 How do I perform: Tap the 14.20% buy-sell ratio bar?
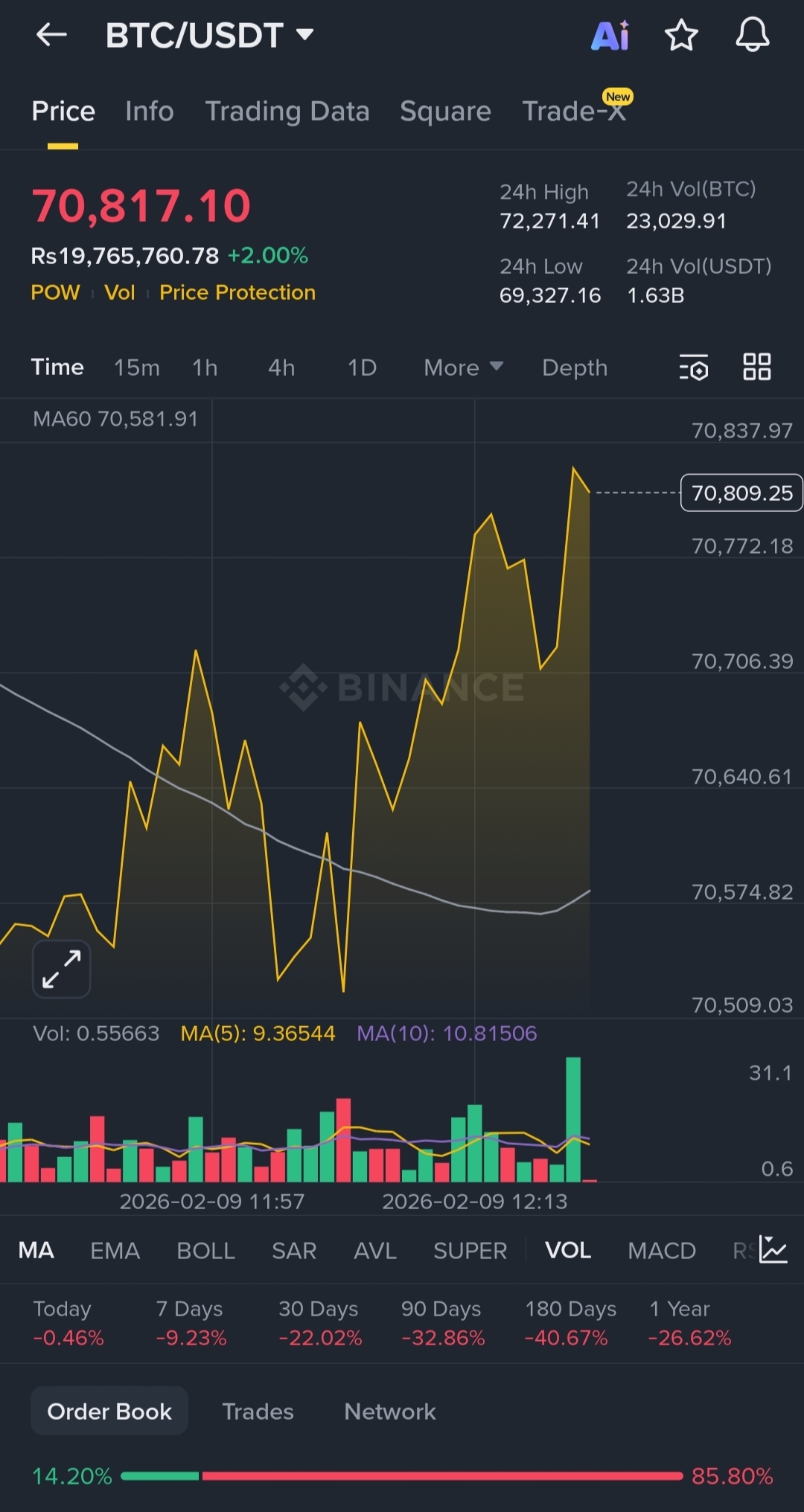[402, 1476]
